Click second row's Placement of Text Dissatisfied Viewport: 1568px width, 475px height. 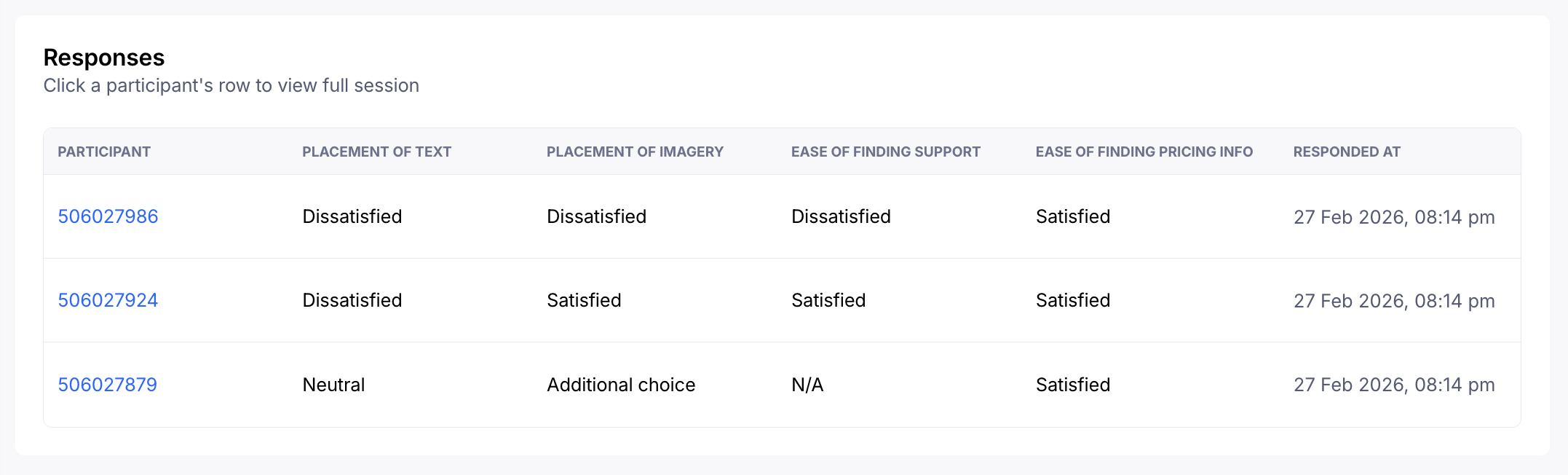352,300
